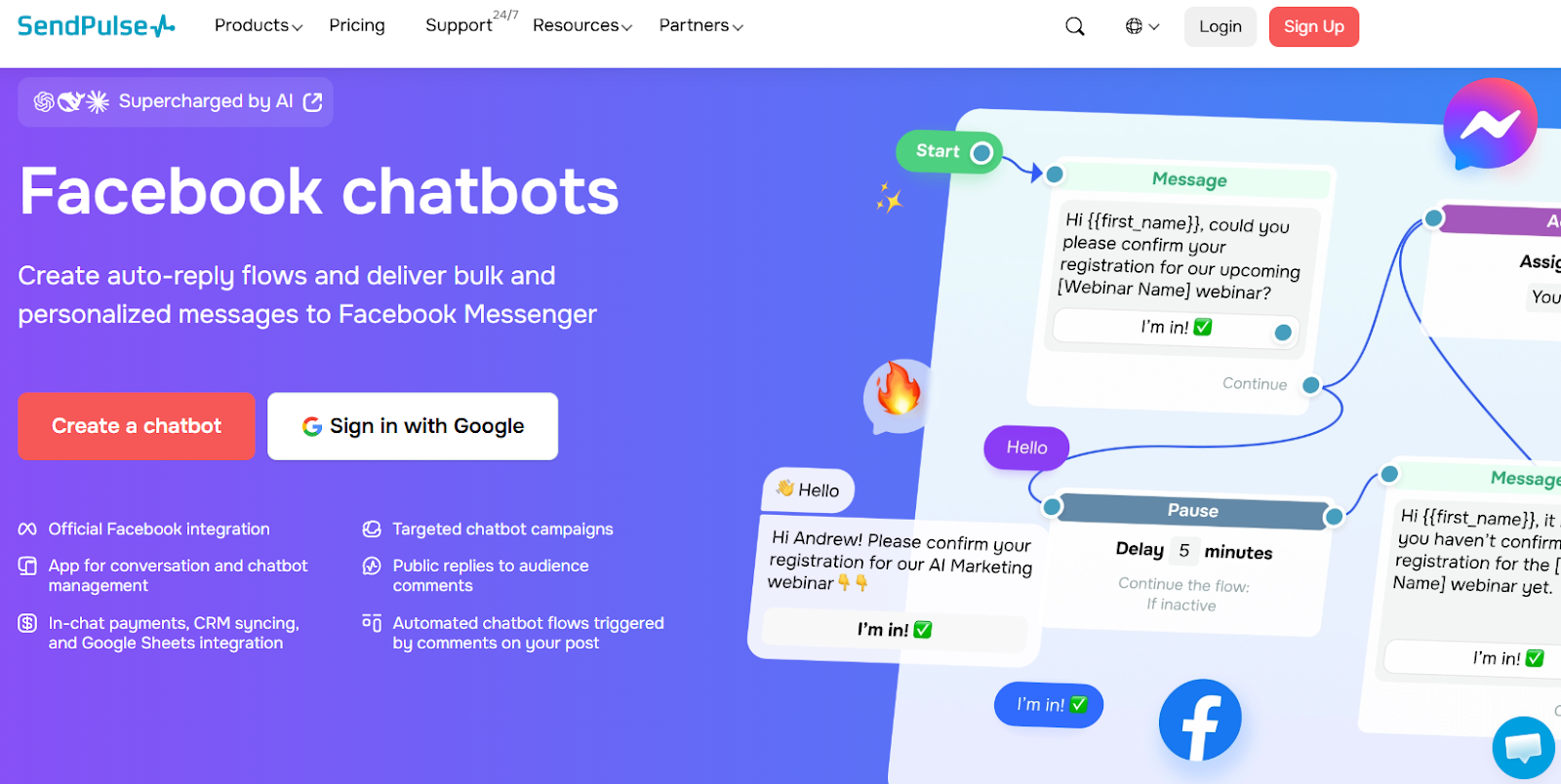Click Sign in with Google button
The height and width of the screenshot is (784, 1561).
pyautogui.click(x=413, y=426)
